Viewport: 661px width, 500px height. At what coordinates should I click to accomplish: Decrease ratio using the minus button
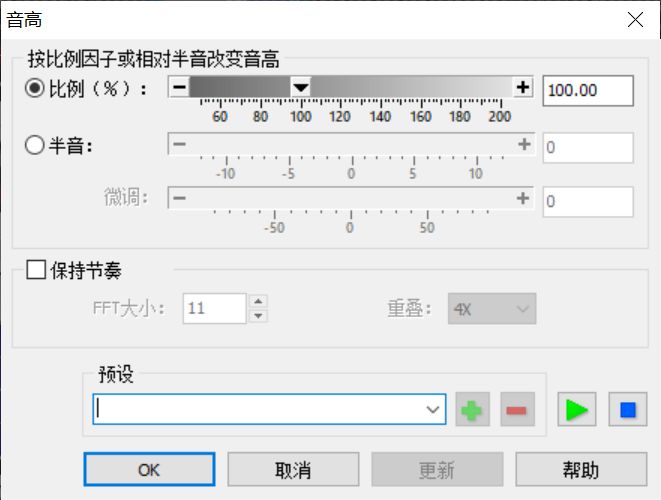[x=179, y=87]
